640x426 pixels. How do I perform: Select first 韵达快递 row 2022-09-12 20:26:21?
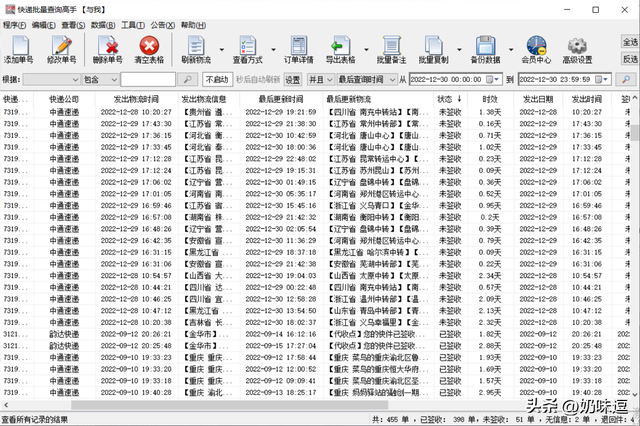pyautogui.click(x=316, y=334)
